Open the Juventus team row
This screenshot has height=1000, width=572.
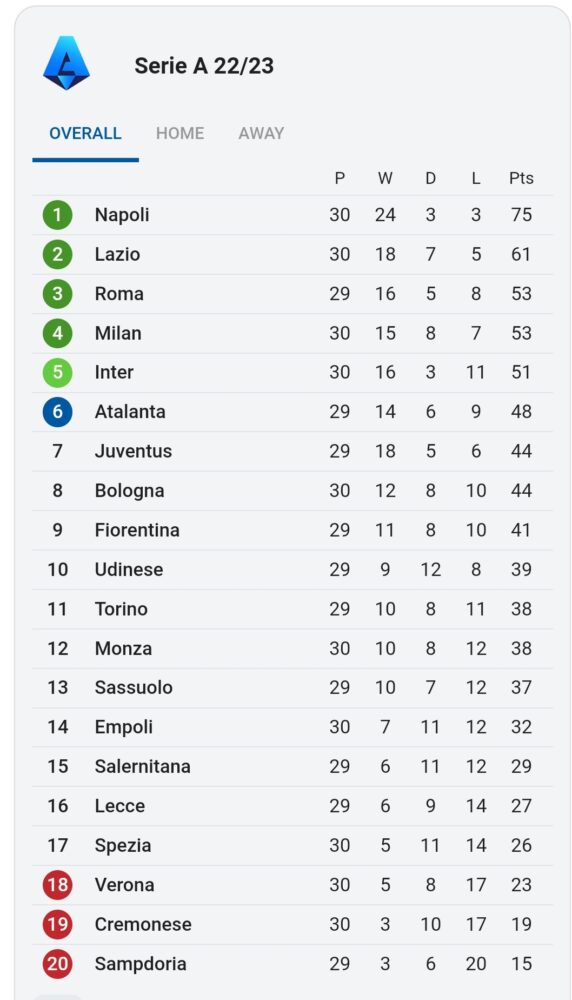(293, 452)
